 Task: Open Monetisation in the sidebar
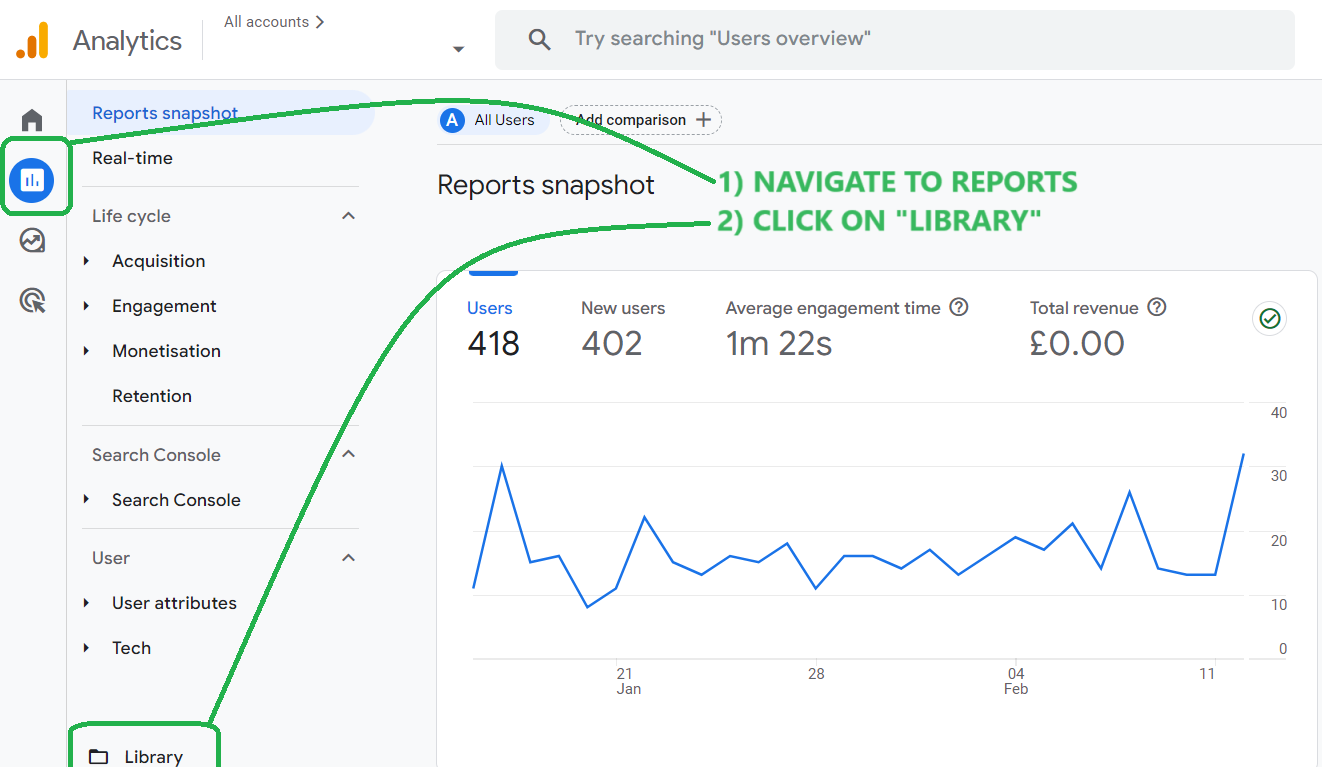point(166,351)
